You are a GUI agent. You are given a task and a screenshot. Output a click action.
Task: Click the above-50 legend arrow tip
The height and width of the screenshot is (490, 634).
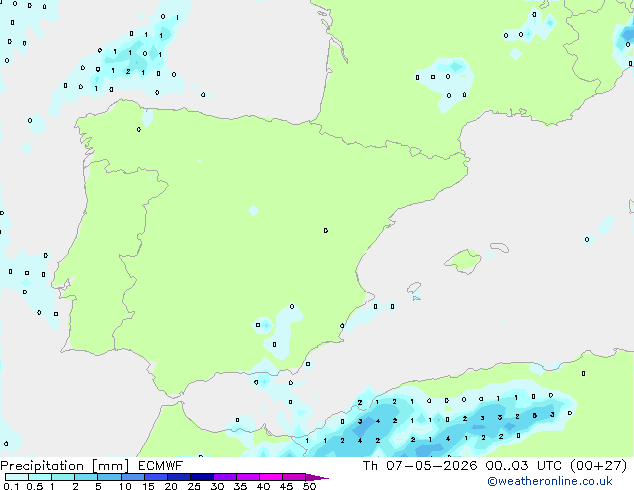[x=317, y=477]
